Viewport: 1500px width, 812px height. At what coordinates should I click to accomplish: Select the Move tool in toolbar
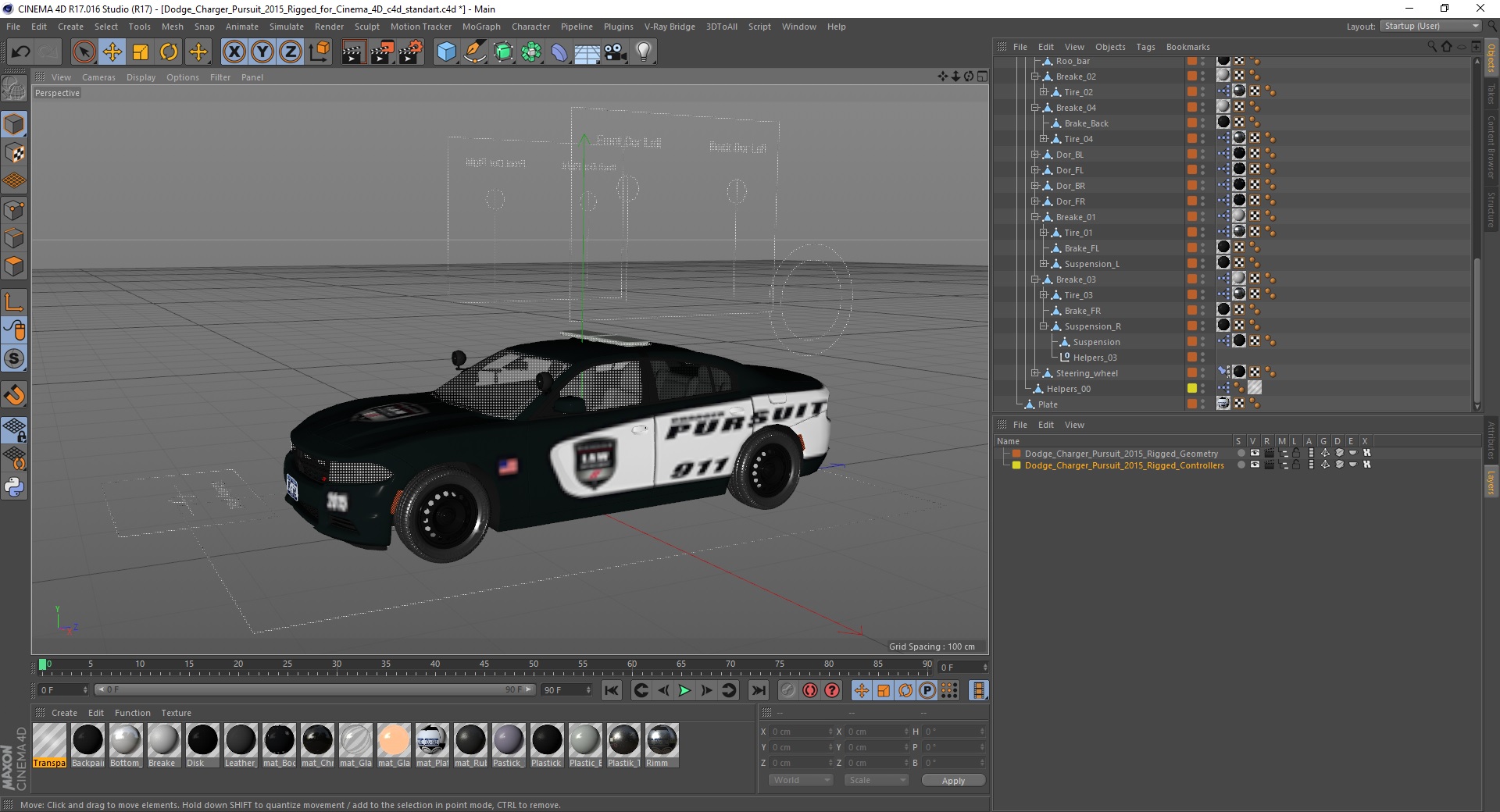tap(112, 52)
